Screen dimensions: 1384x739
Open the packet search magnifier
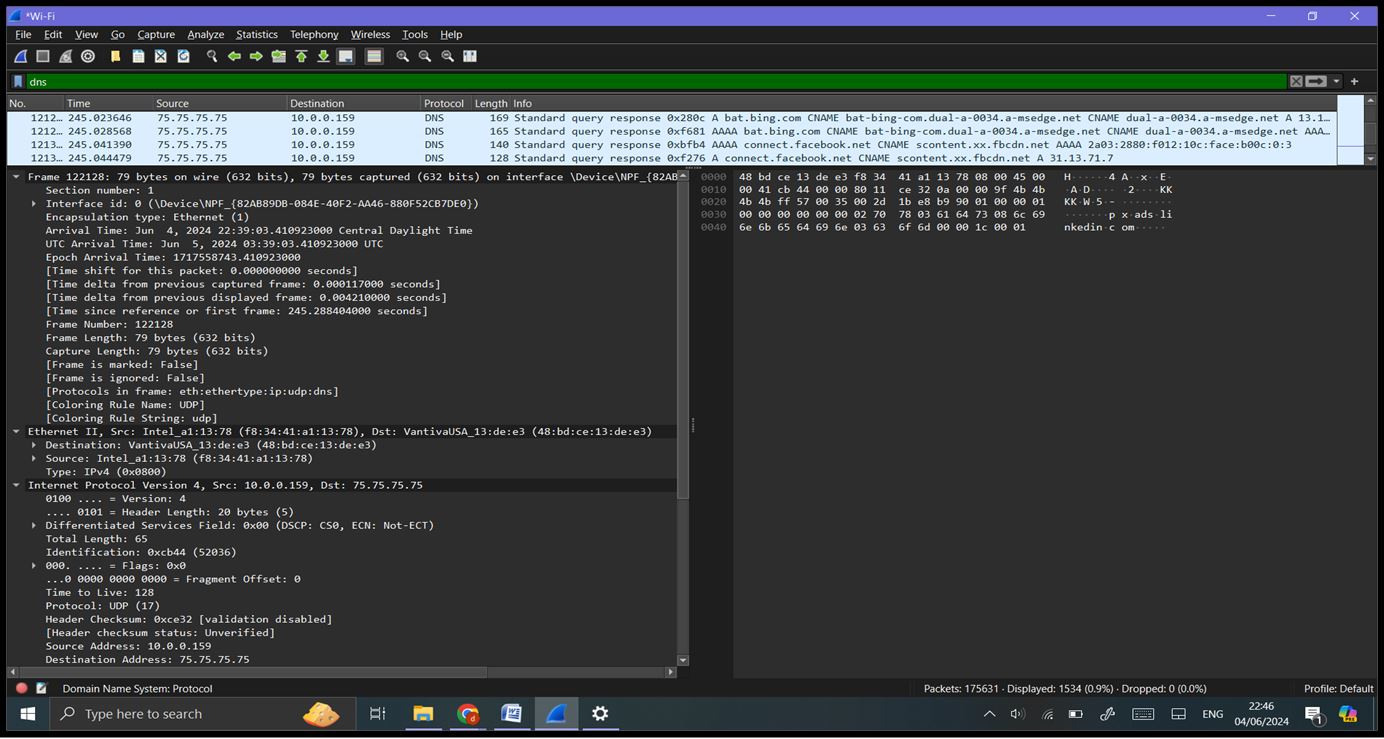211,56
